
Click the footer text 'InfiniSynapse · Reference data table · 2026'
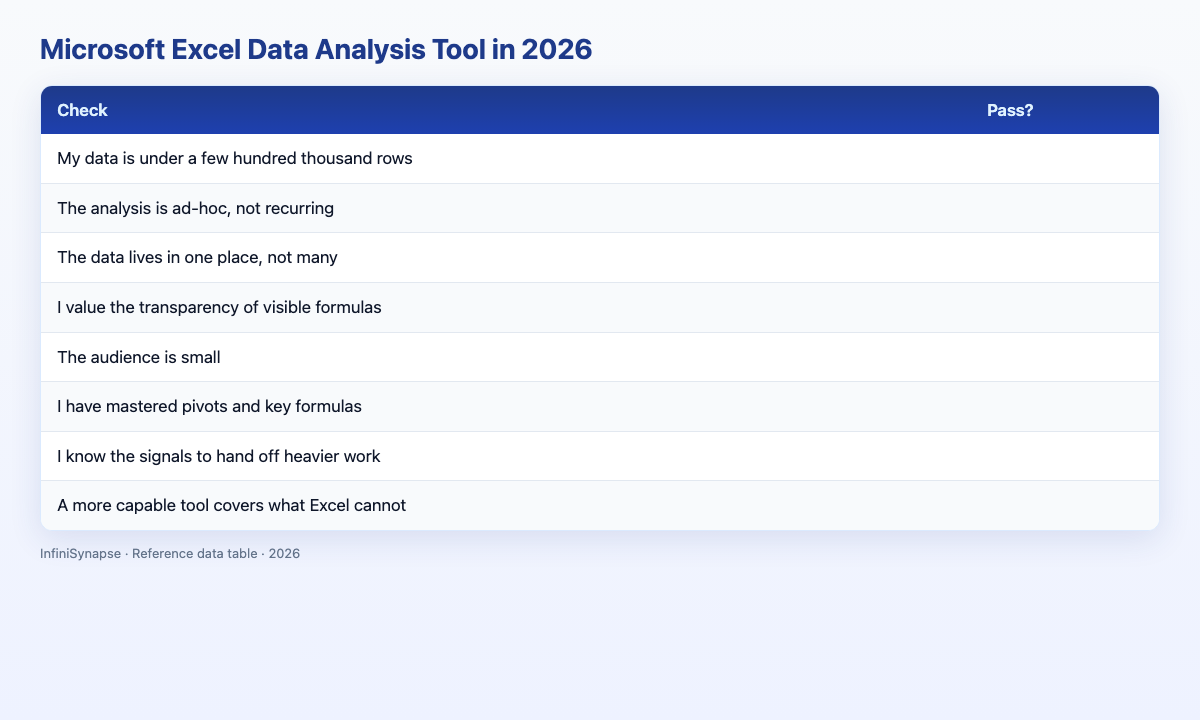[x=170, y=554]
